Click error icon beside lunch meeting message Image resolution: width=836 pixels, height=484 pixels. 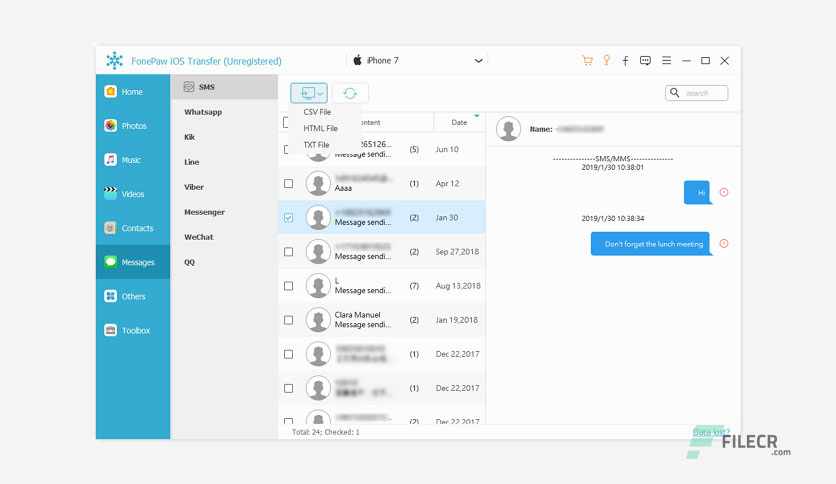point(724,243)
